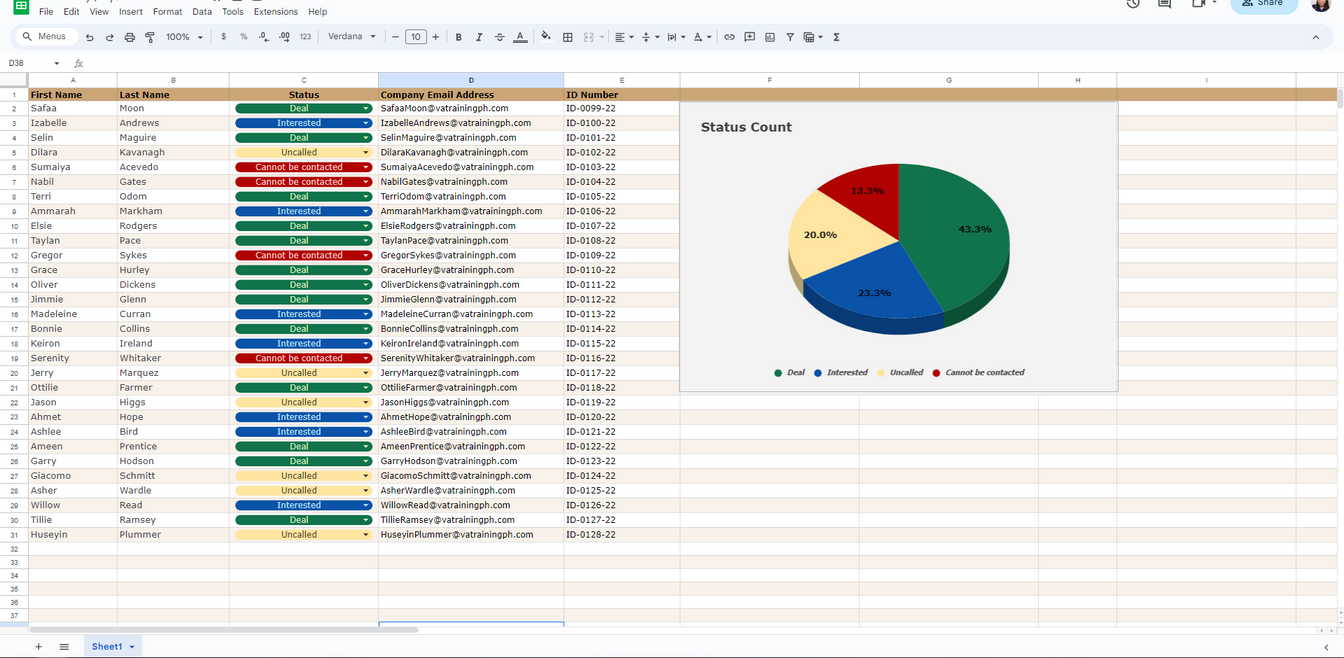This screenshot has width=1344, height=658.
Task: Open the File menu
Action: tap(46, 12)
